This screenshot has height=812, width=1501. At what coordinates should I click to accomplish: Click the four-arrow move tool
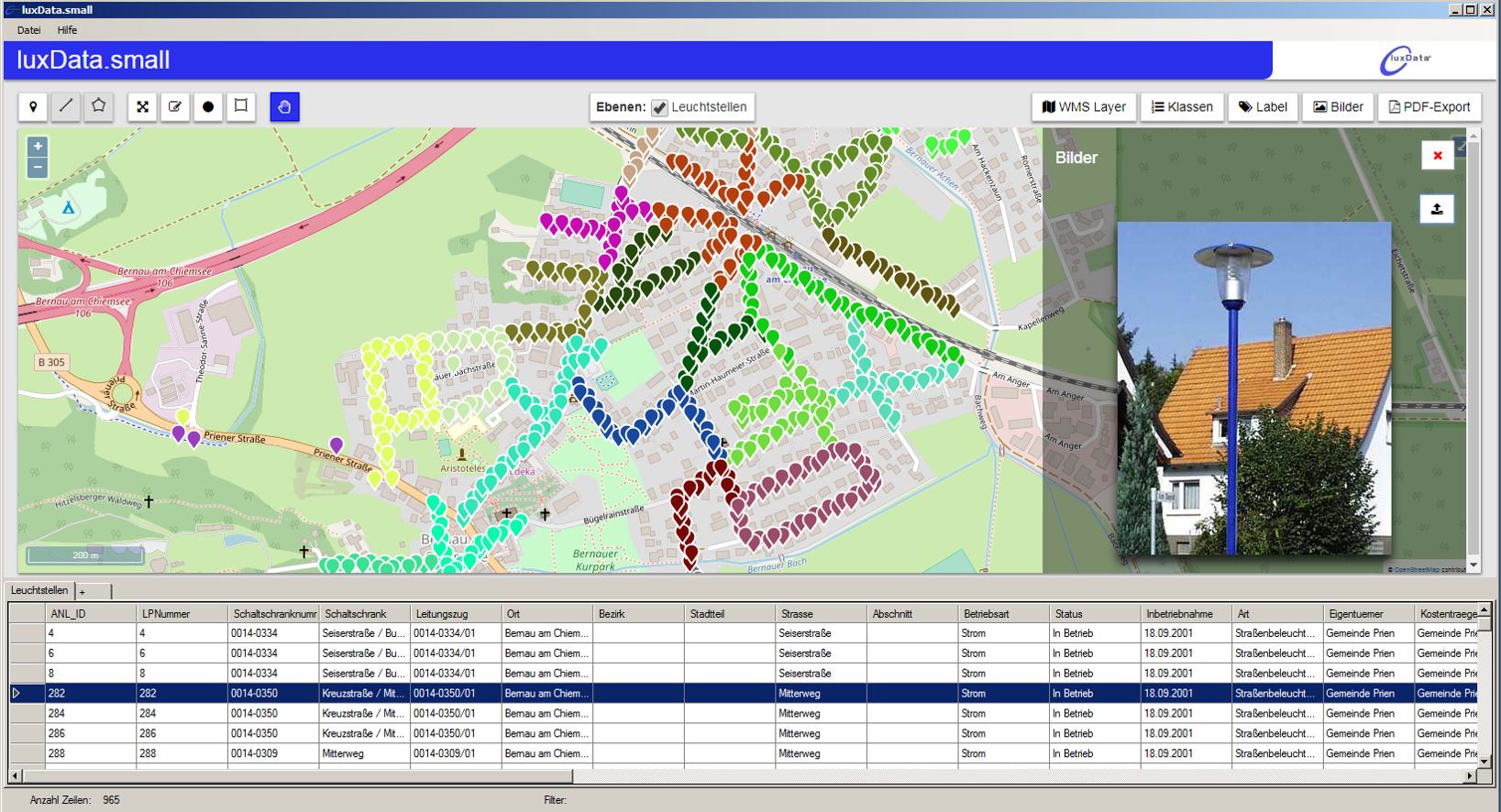[x=143, y=107]
